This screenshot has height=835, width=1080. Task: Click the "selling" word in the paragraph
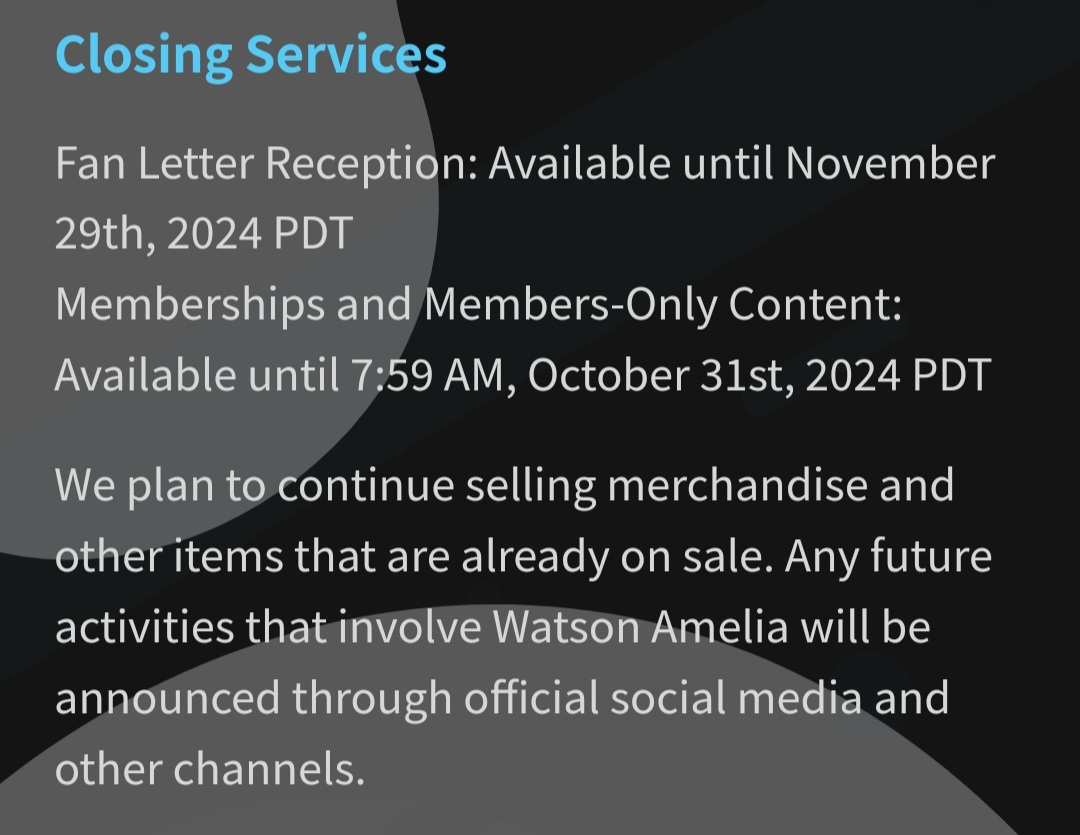530,486
